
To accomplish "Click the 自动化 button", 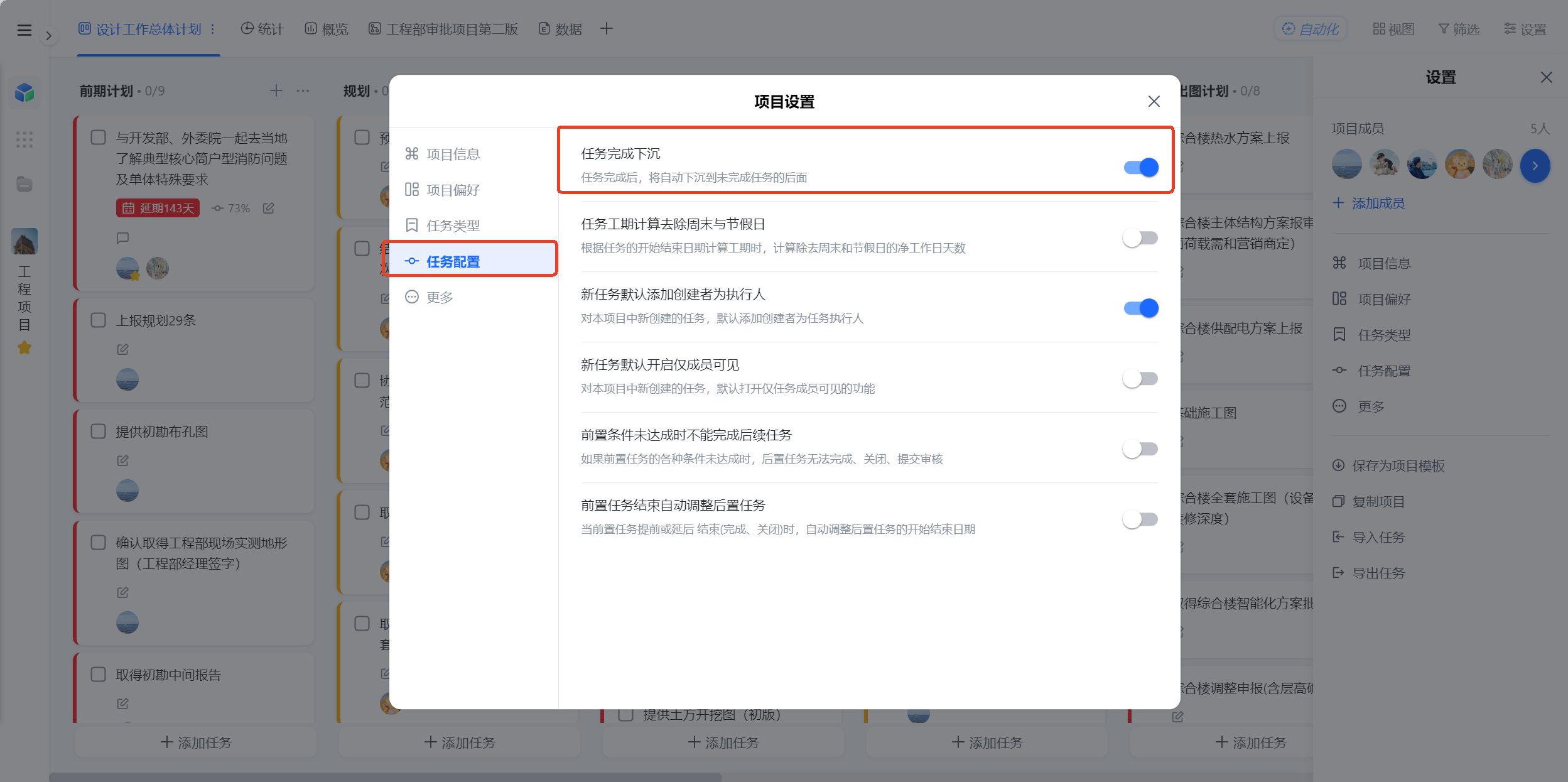I will [1311, 29].
